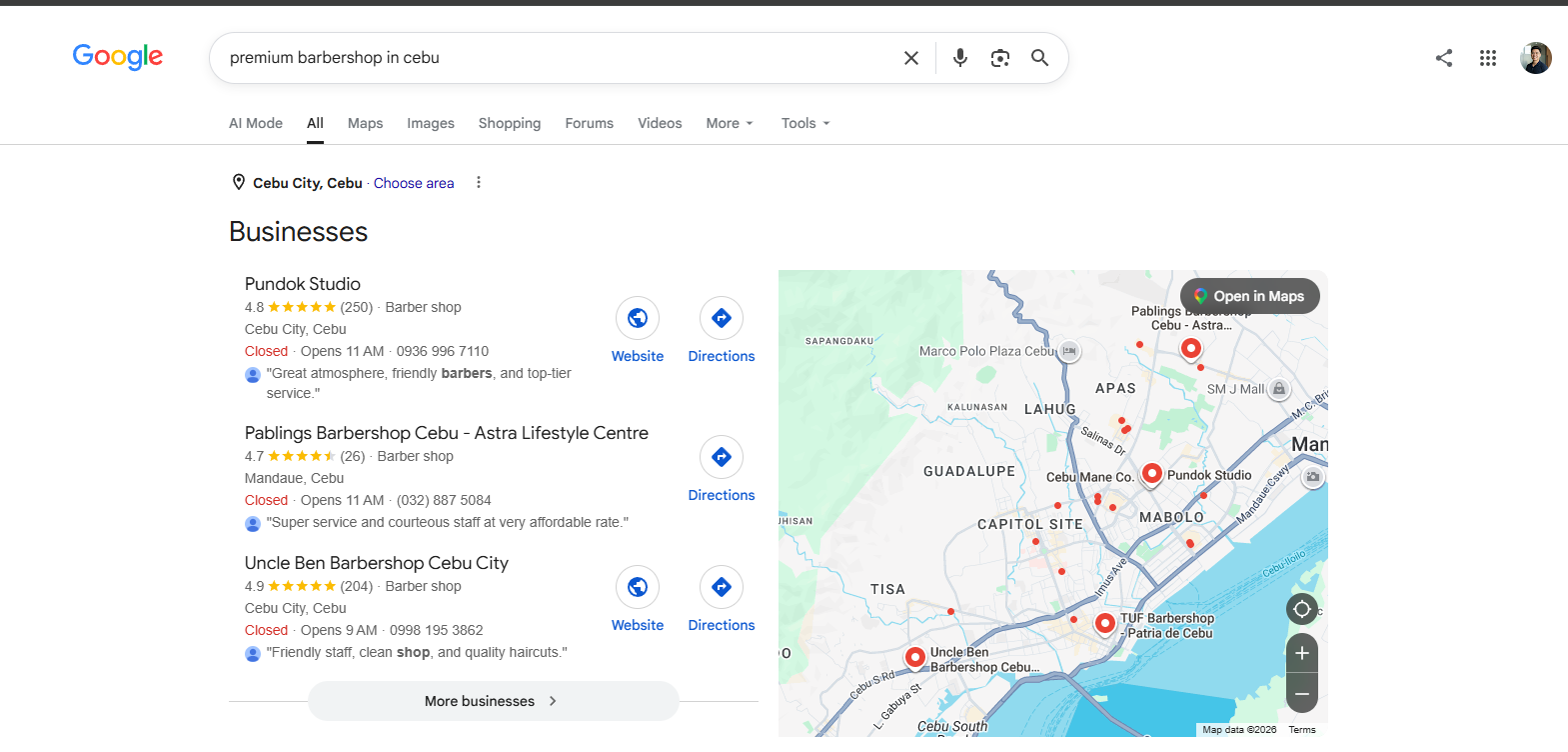This screenshot has width=1568, height=752.
Task: Click the phone number 0936 996 7110
Action: 443,351
